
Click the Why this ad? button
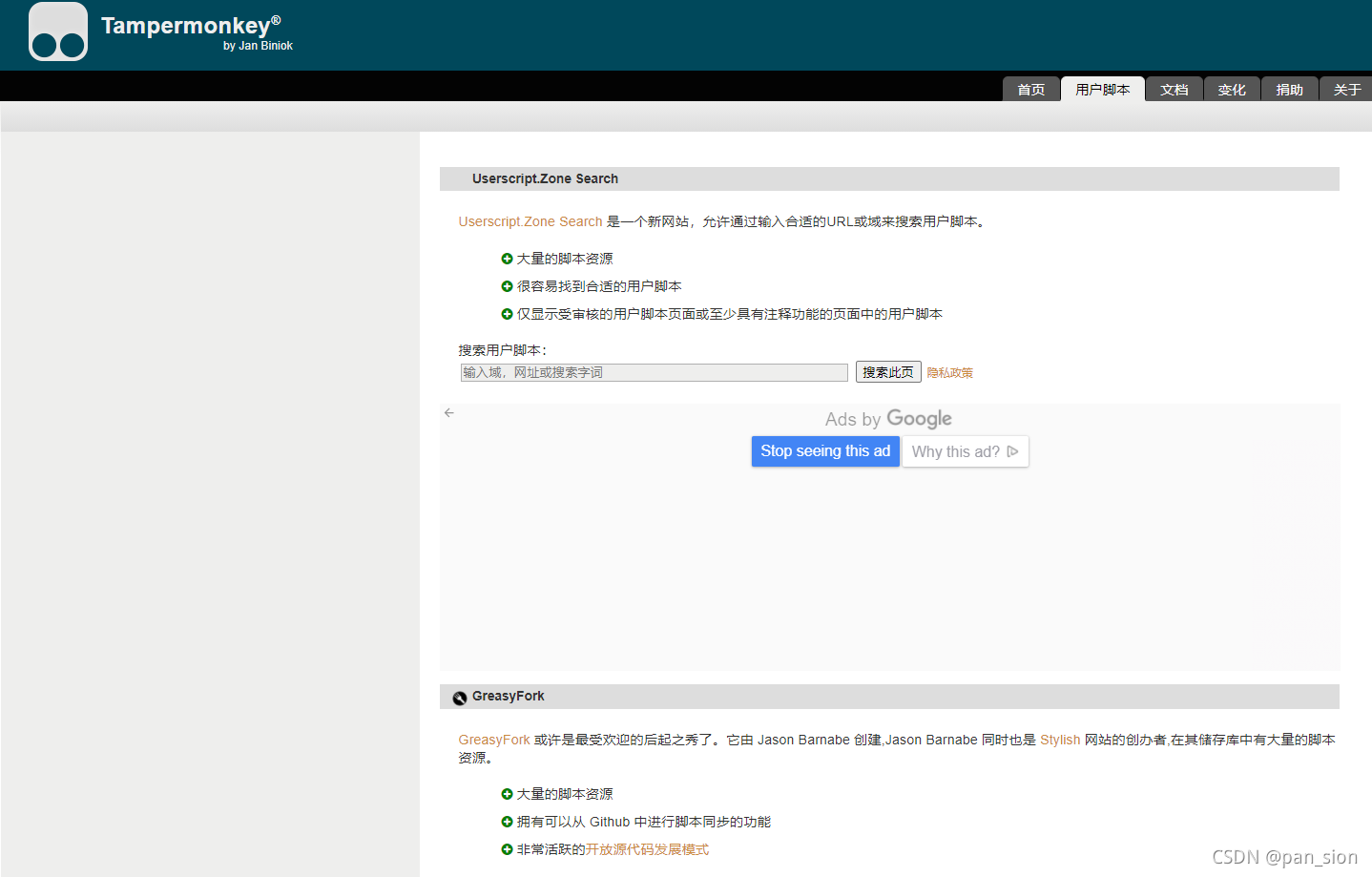(x=966, y=451)
